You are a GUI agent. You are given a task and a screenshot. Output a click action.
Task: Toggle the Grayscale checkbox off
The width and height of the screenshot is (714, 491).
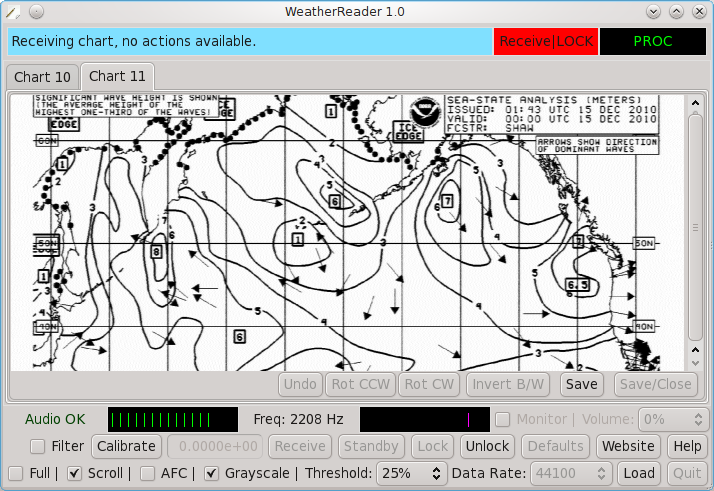coord(211,473)
